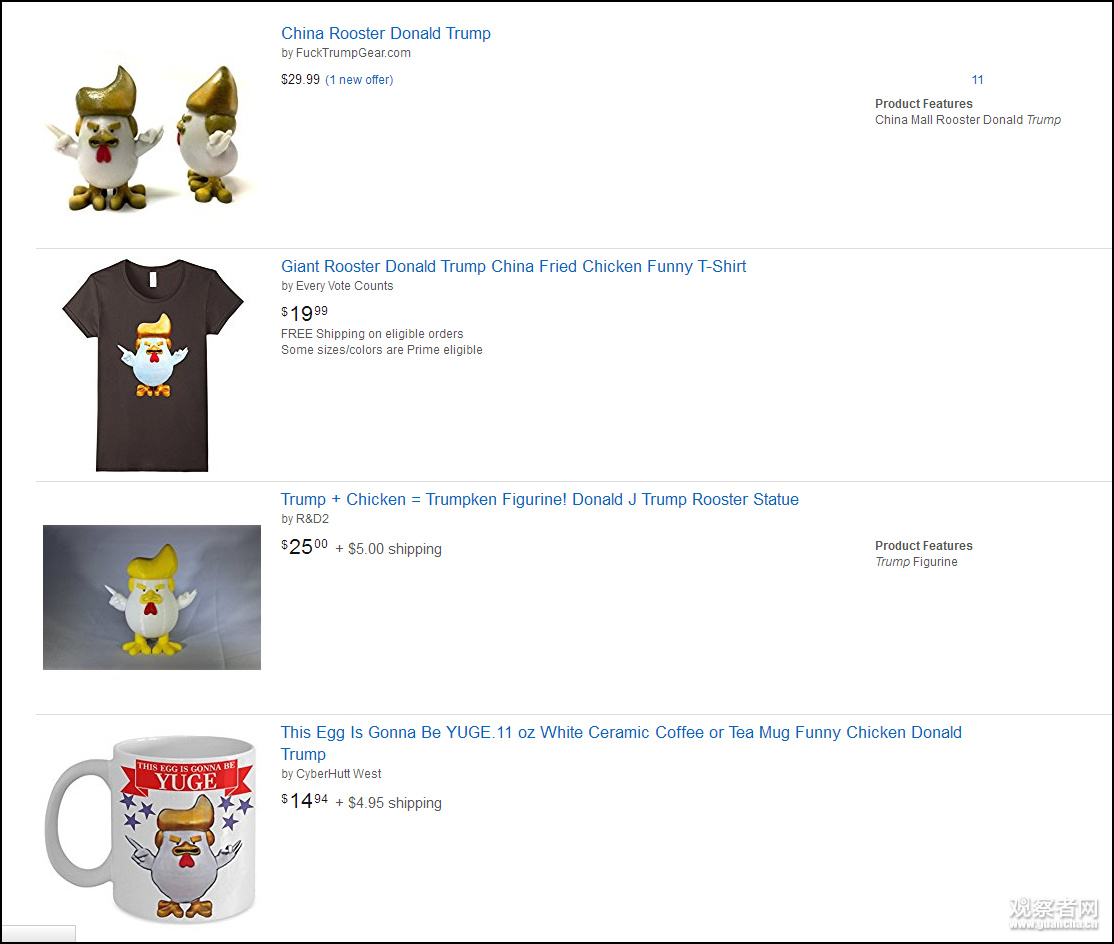Open the 11 customer reviews count
The image size is (1114, 944).
977,80
